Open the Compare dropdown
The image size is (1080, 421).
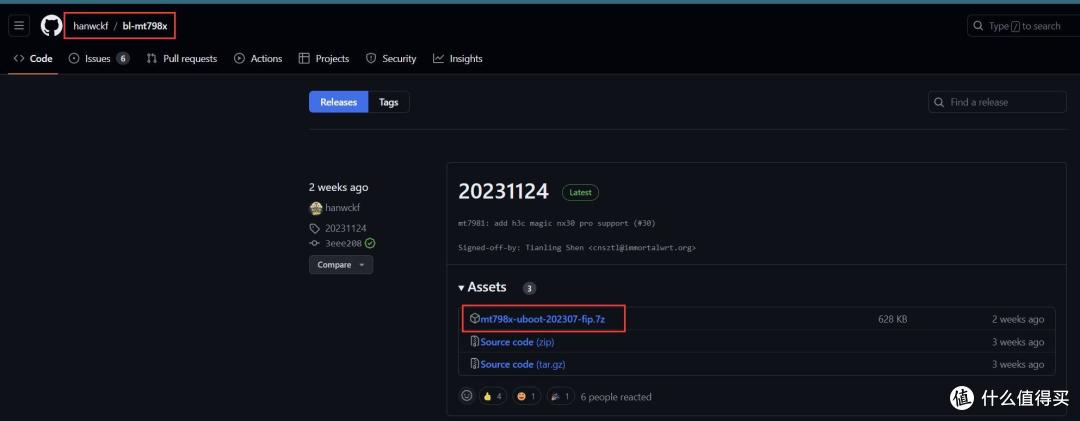[340, 265]
